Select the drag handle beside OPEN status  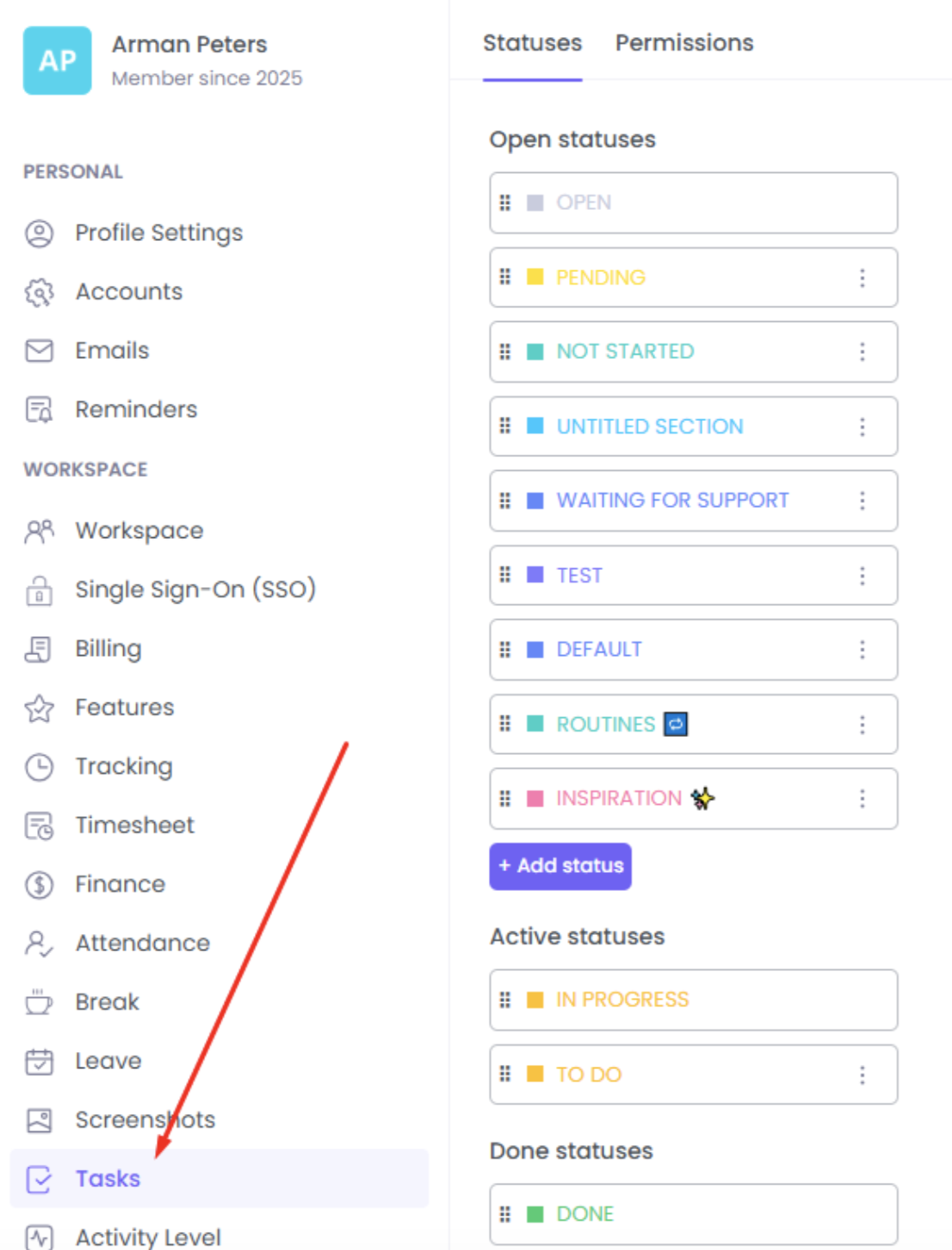506,202
